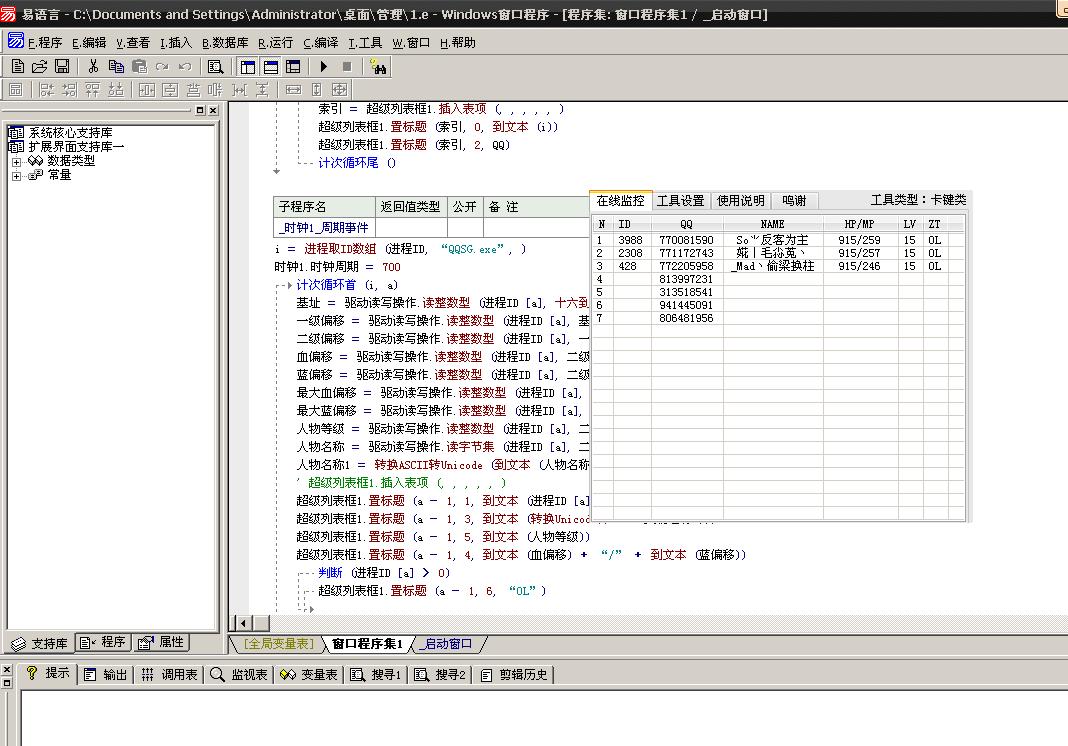1068x746 pixels.
Task: Click the Open file folder icon
Action: click(40, 66)
